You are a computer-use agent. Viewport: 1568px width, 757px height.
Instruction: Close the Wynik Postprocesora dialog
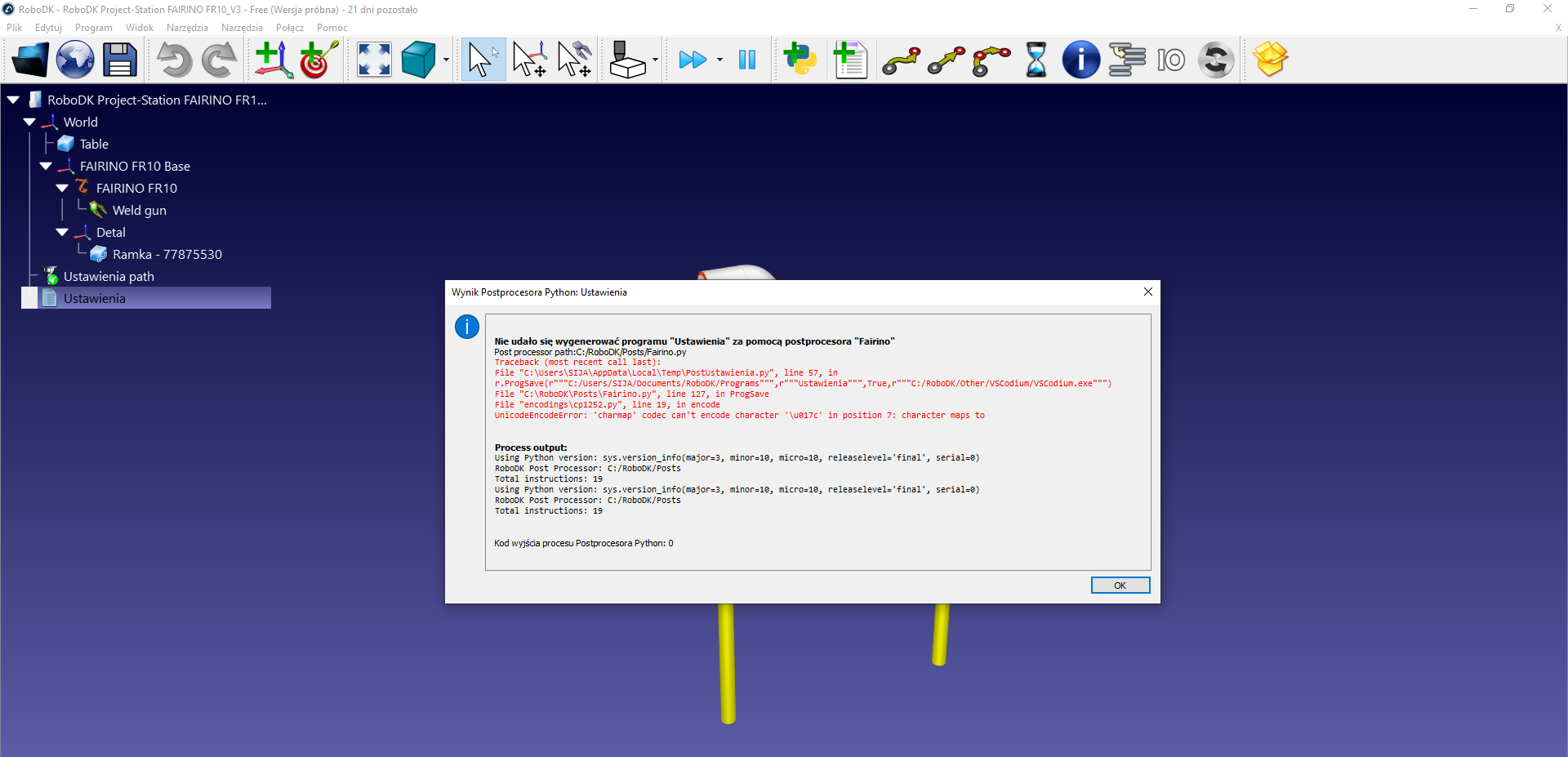click(x=1147, y=292)
